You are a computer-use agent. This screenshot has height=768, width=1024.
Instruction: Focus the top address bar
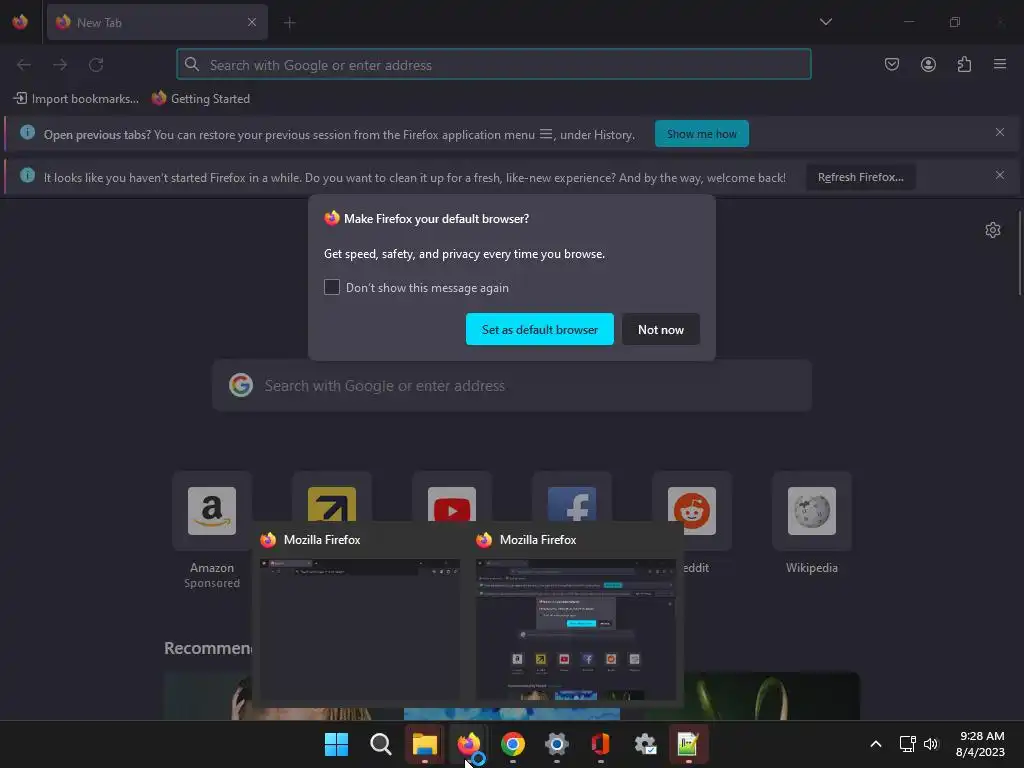[494, 65]
